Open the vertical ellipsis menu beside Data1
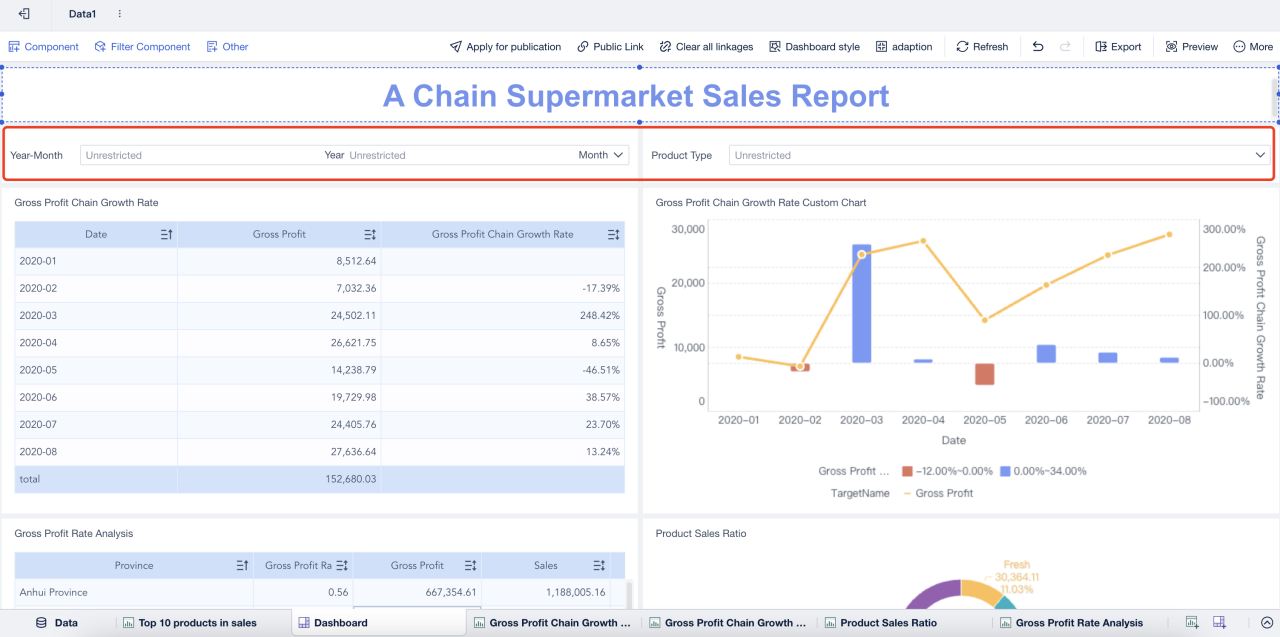1280x637 pixels. pyautogui.click(x=120, y=14)
